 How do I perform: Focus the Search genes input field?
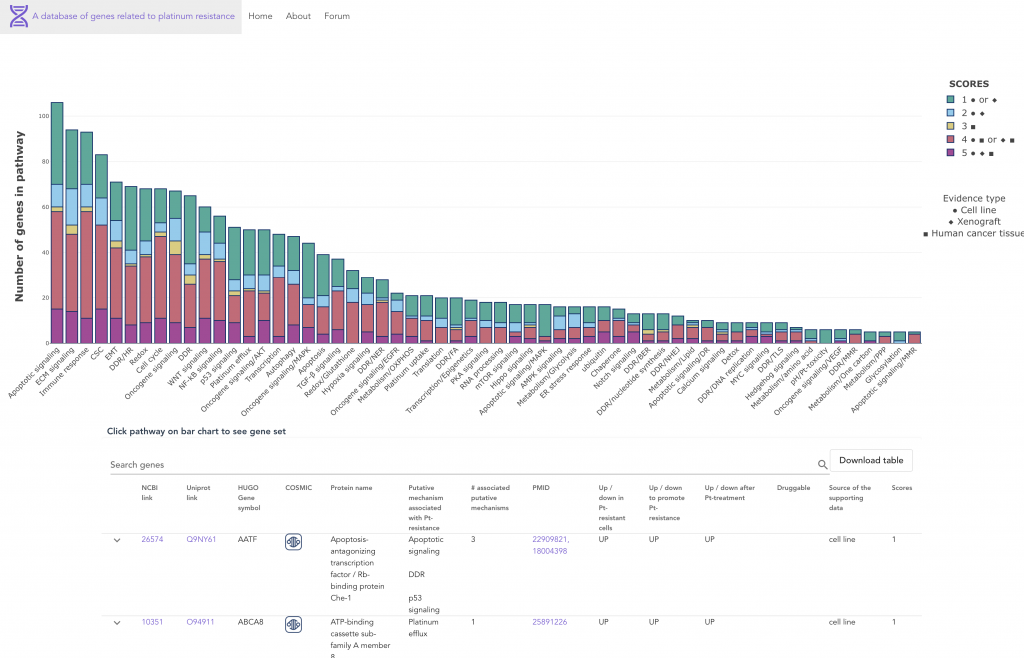tap(460, 465)
